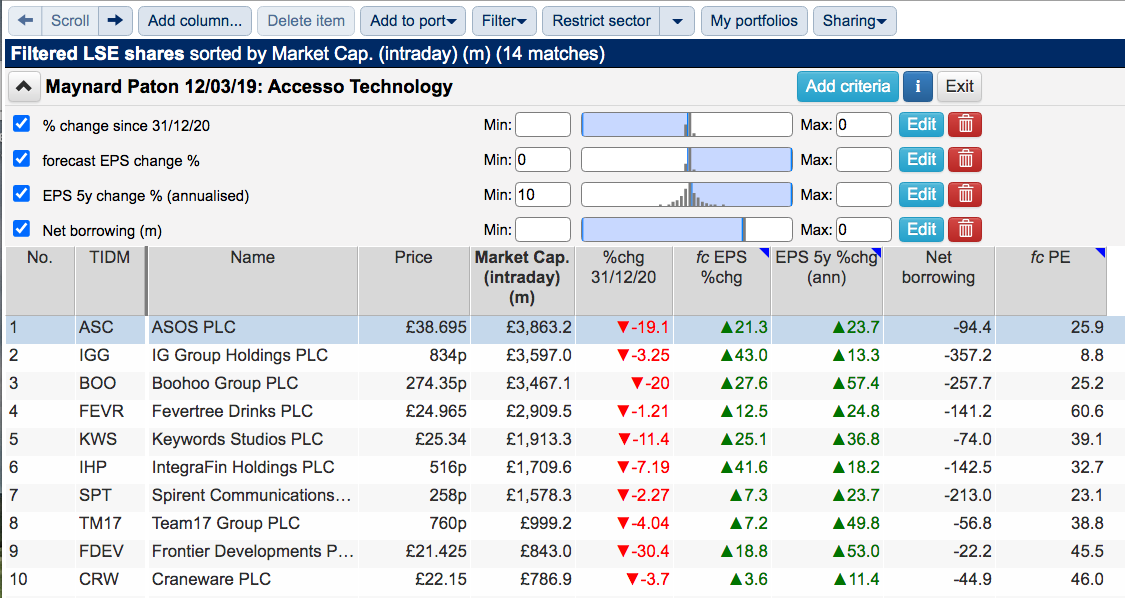Select 'Team17 Group PLC' row
The height and width of the screenshot is (598, 1125).
[x=562, y=523]
